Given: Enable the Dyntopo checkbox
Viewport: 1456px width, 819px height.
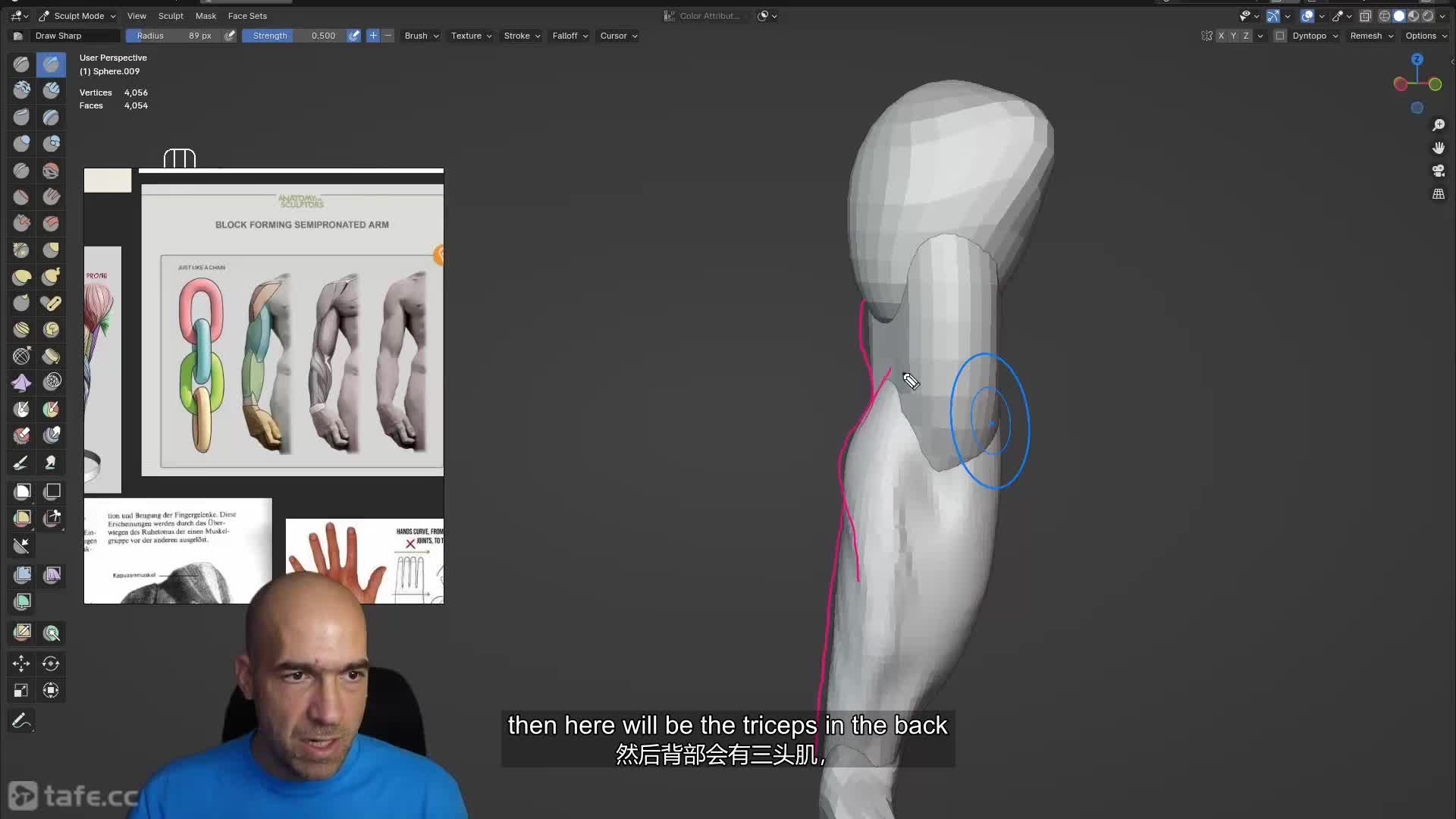Looking at the screenshot, I should click(1280, 36).
